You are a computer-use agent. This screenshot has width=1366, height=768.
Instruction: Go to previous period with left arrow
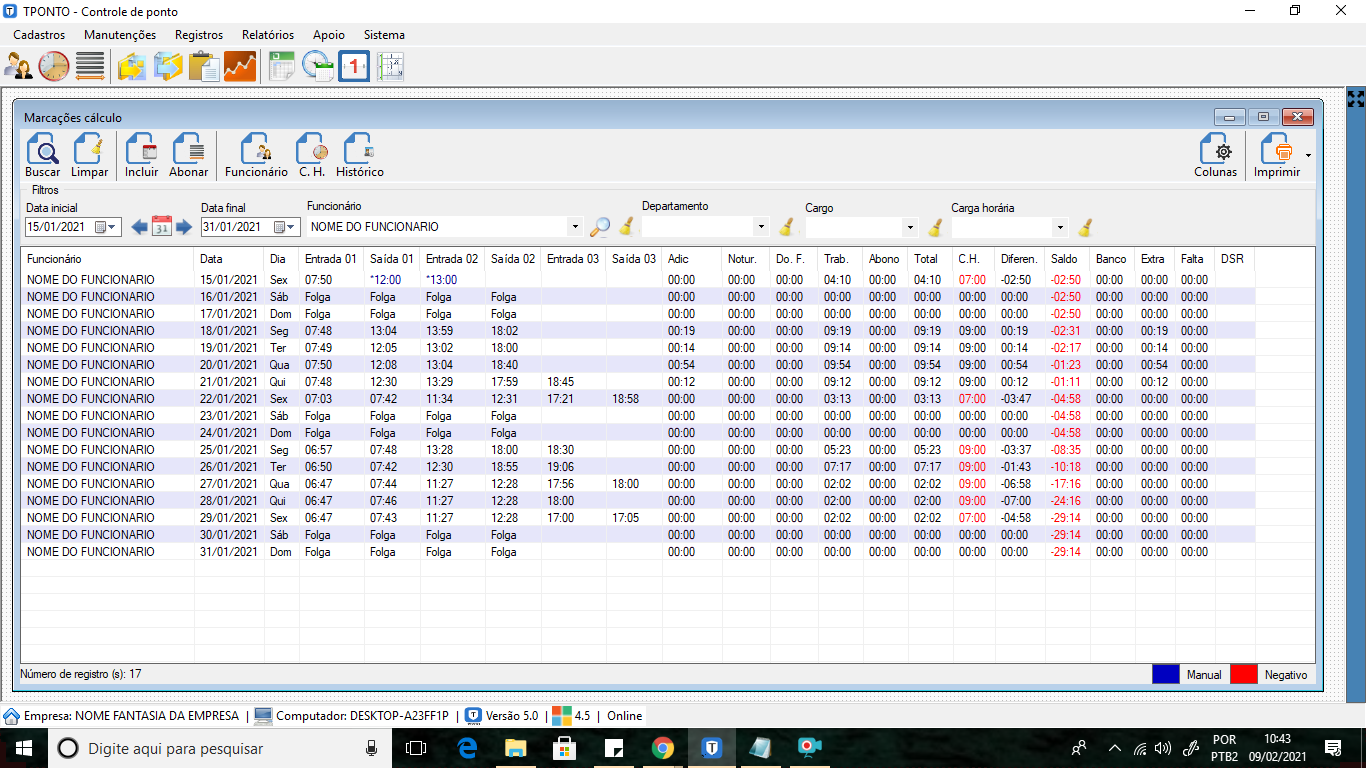click(140, 226)
